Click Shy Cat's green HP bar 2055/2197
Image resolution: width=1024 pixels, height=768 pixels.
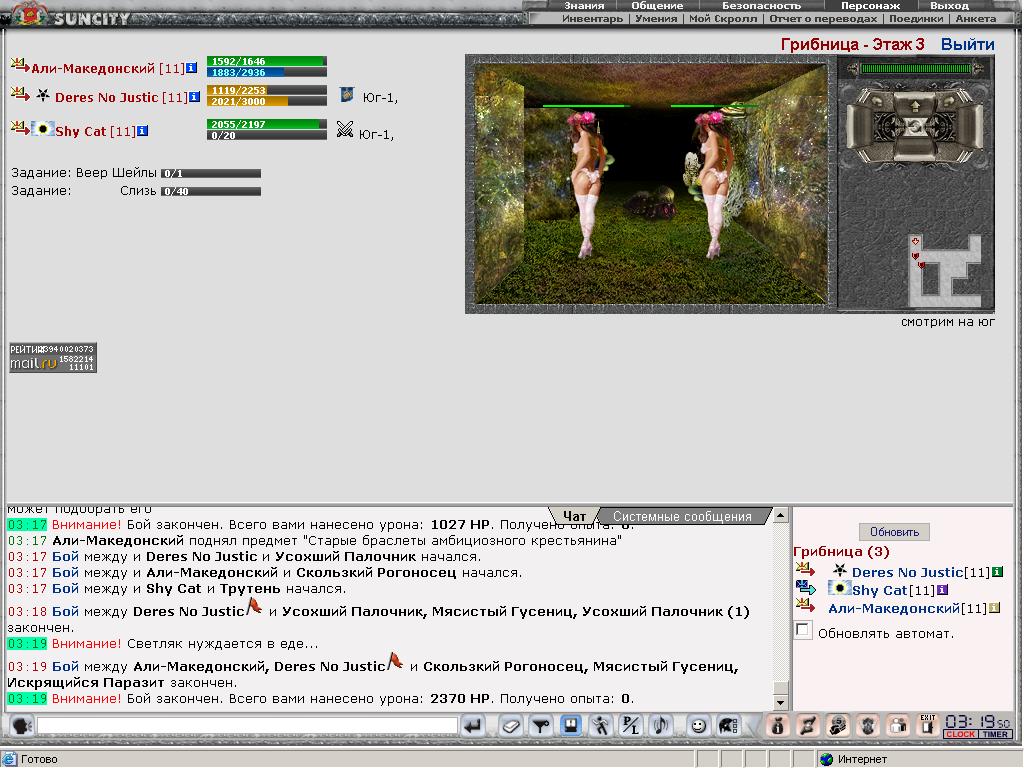[266, 124]
